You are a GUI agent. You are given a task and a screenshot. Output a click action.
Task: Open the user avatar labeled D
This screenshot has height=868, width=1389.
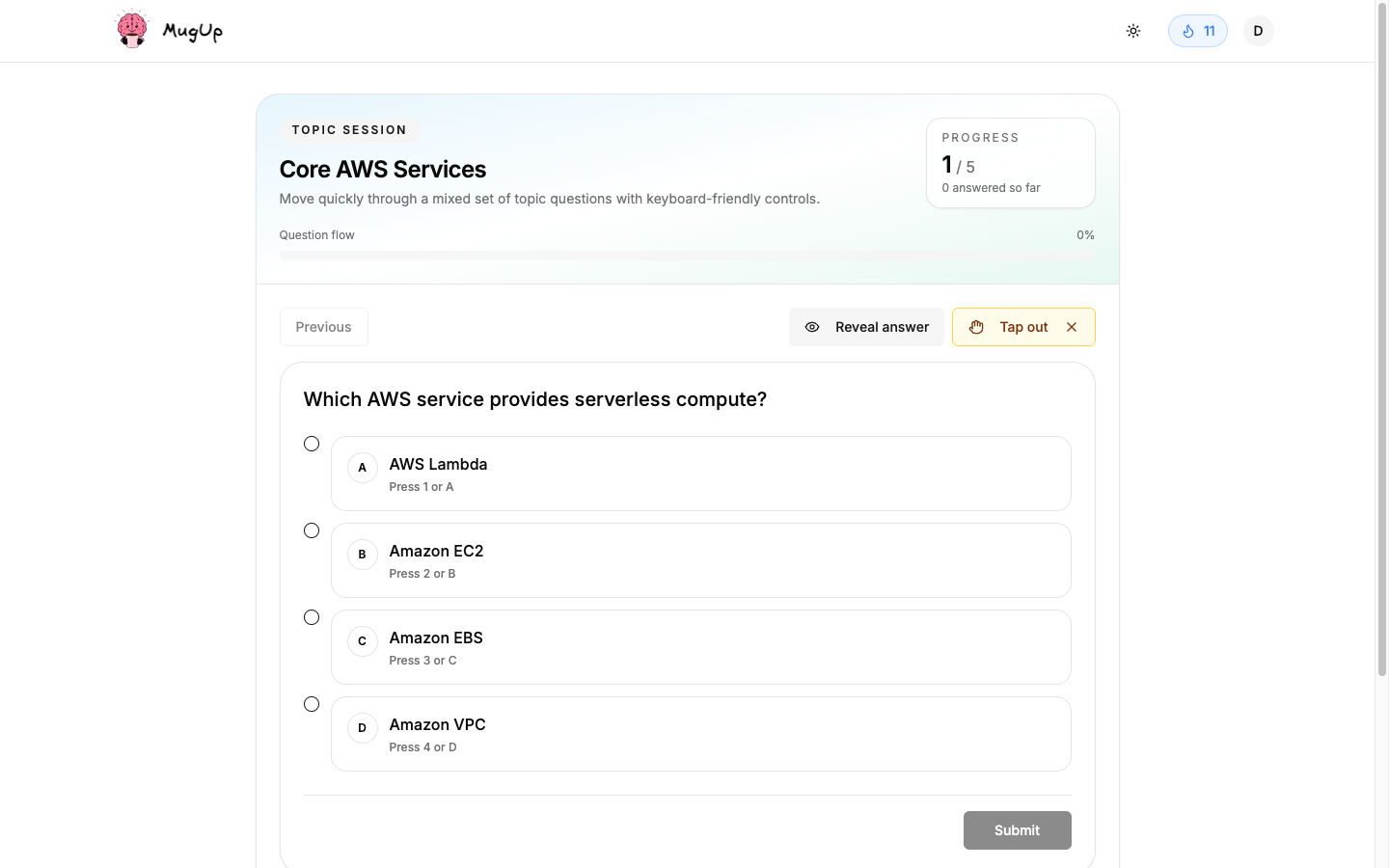tap(1258, 31)
